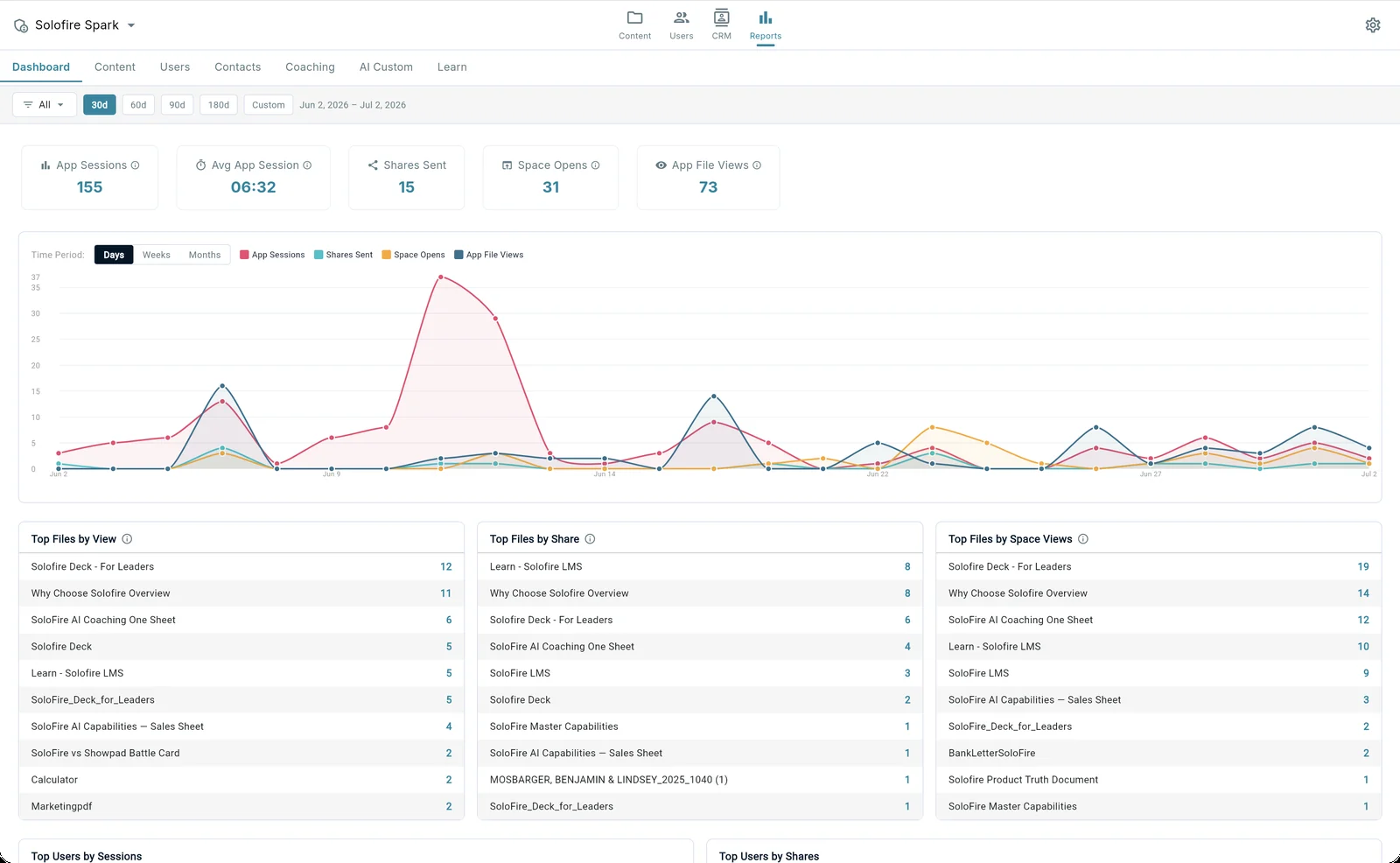
Task: Switch to the AI Custom tab
Action: pos(386,67)
